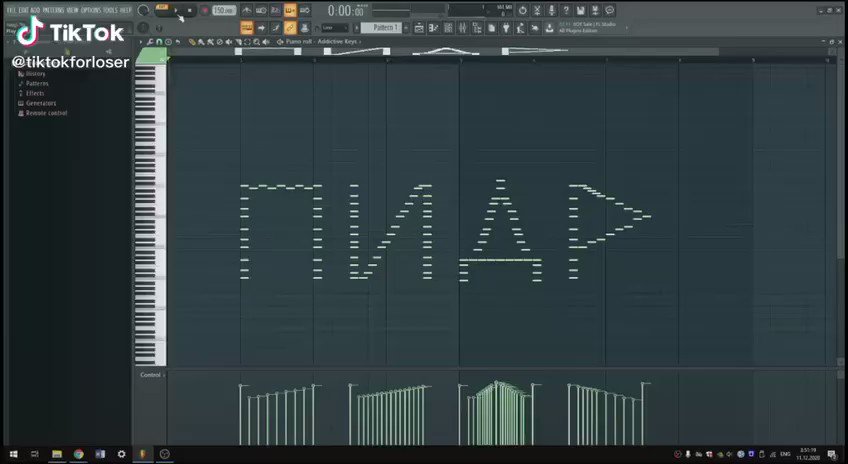Open the PATTERNS menu
Image resolution: width=848 pixels, height=464 pixels.
click(54, 10)
